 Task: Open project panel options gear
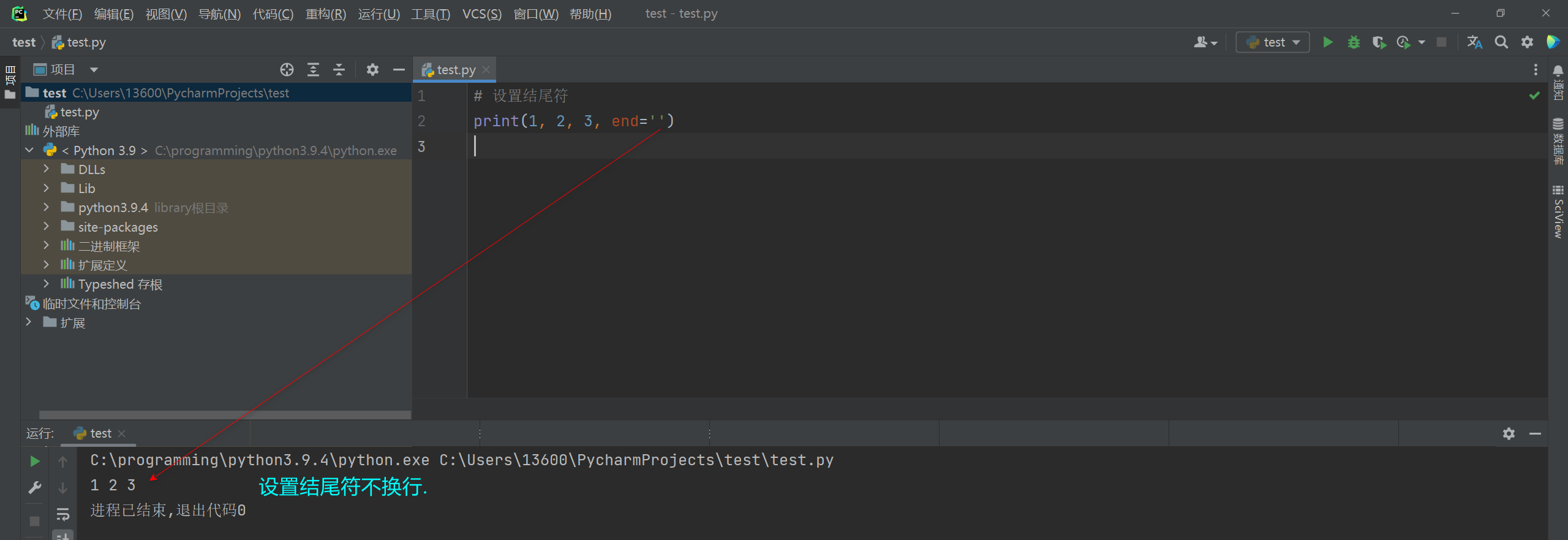coord(372,70)
